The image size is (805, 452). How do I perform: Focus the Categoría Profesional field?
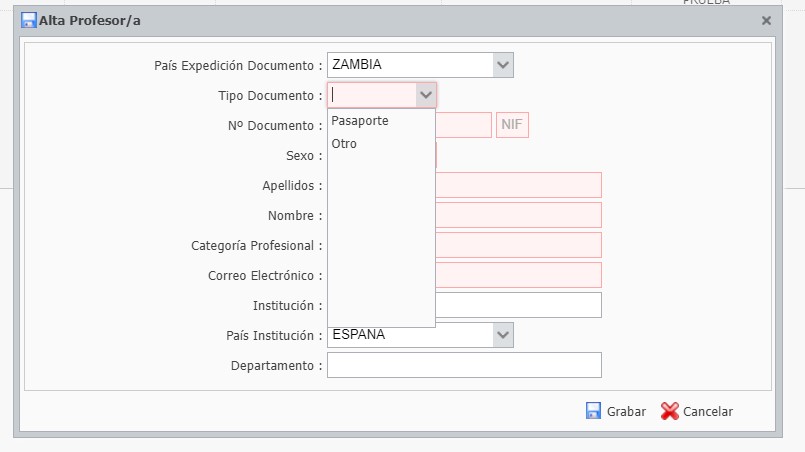(x=518, y=246)
